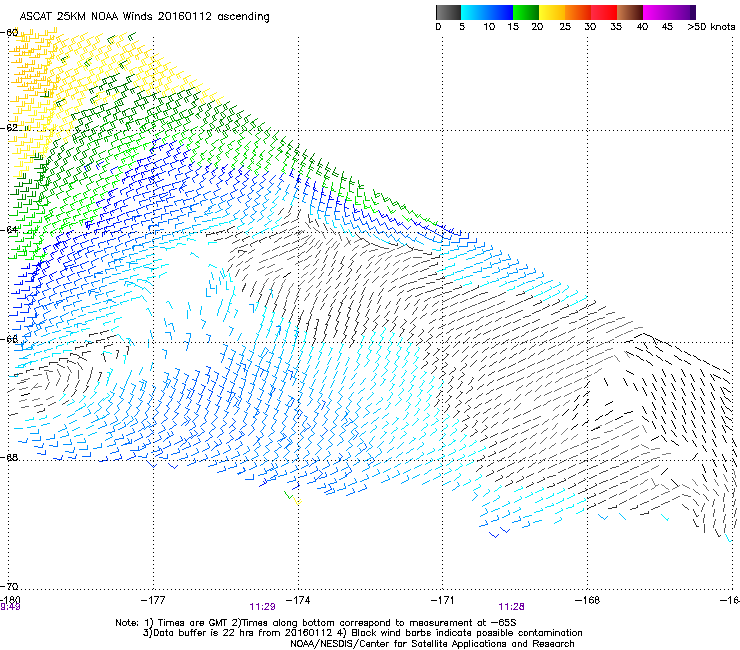Image resolution: width=740 pixels, height=650 pixels.
Task: Click the longitude axis label "-168"
Action: pyautogui.click(x=587, y=600)
